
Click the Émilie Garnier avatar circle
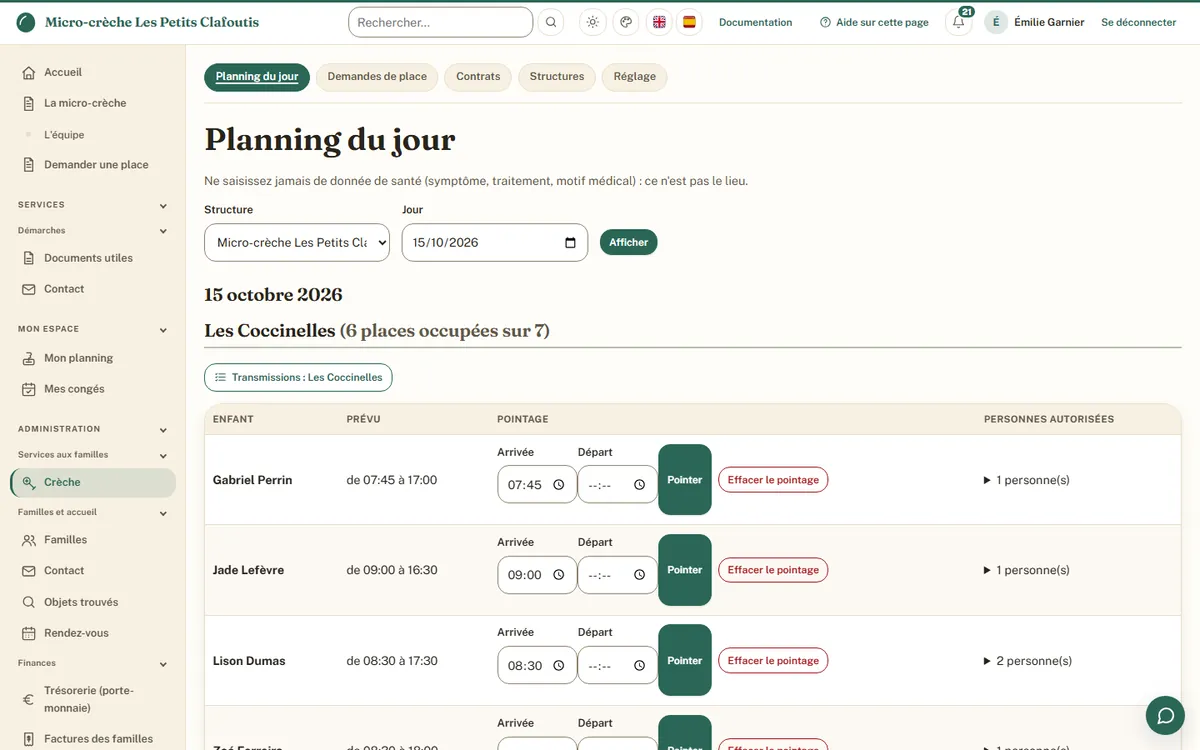(x=996, y=22)
